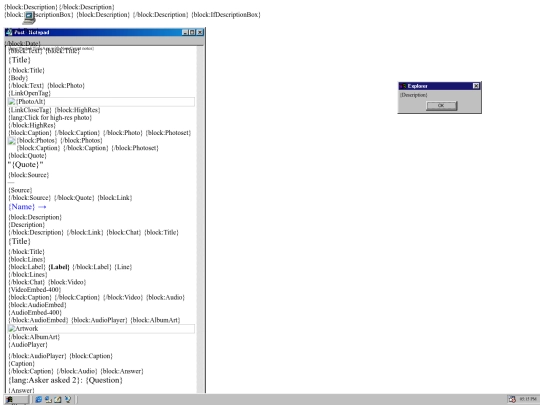This screenshot has height=405, width=540.
Task: Click the {LinkOpenTag} text line
Action: (x=30, y=93)
